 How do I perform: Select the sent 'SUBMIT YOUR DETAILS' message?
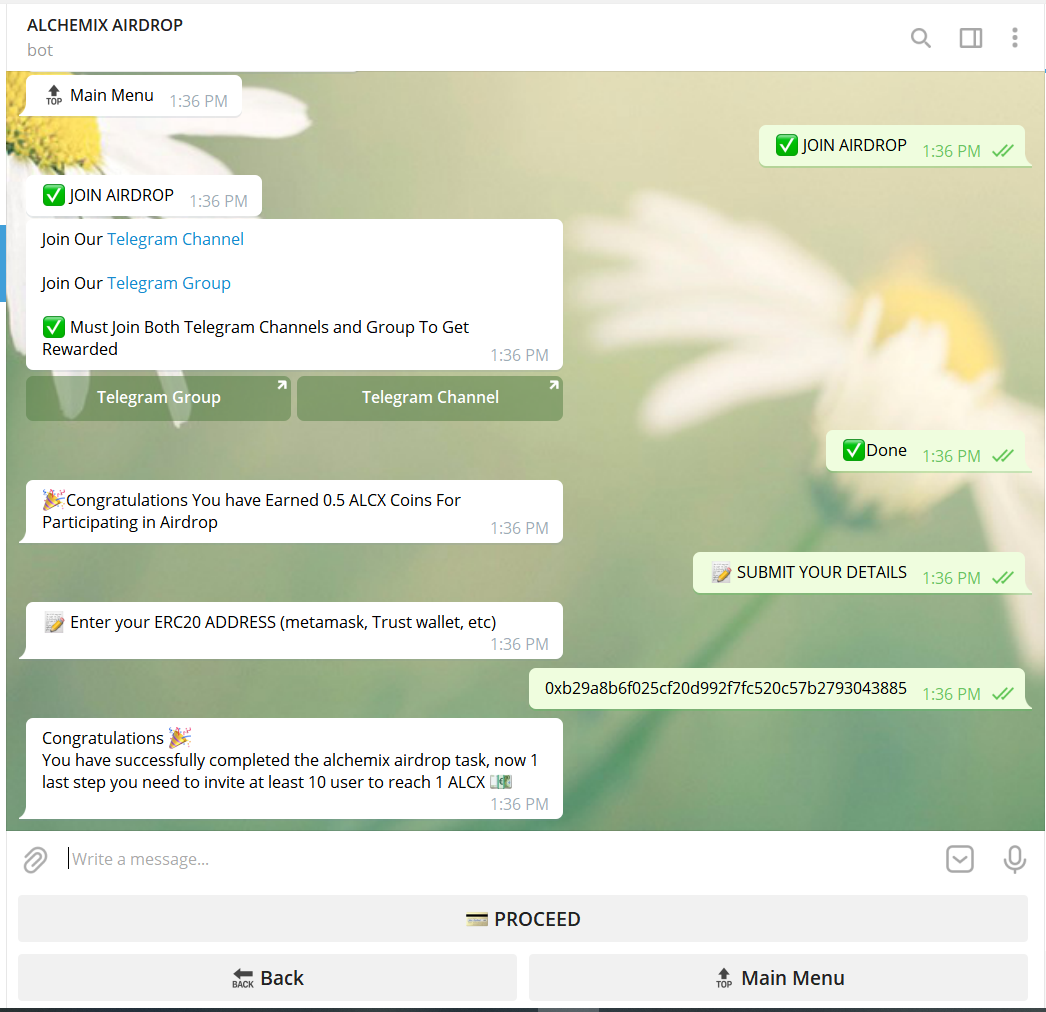(859, 572)
